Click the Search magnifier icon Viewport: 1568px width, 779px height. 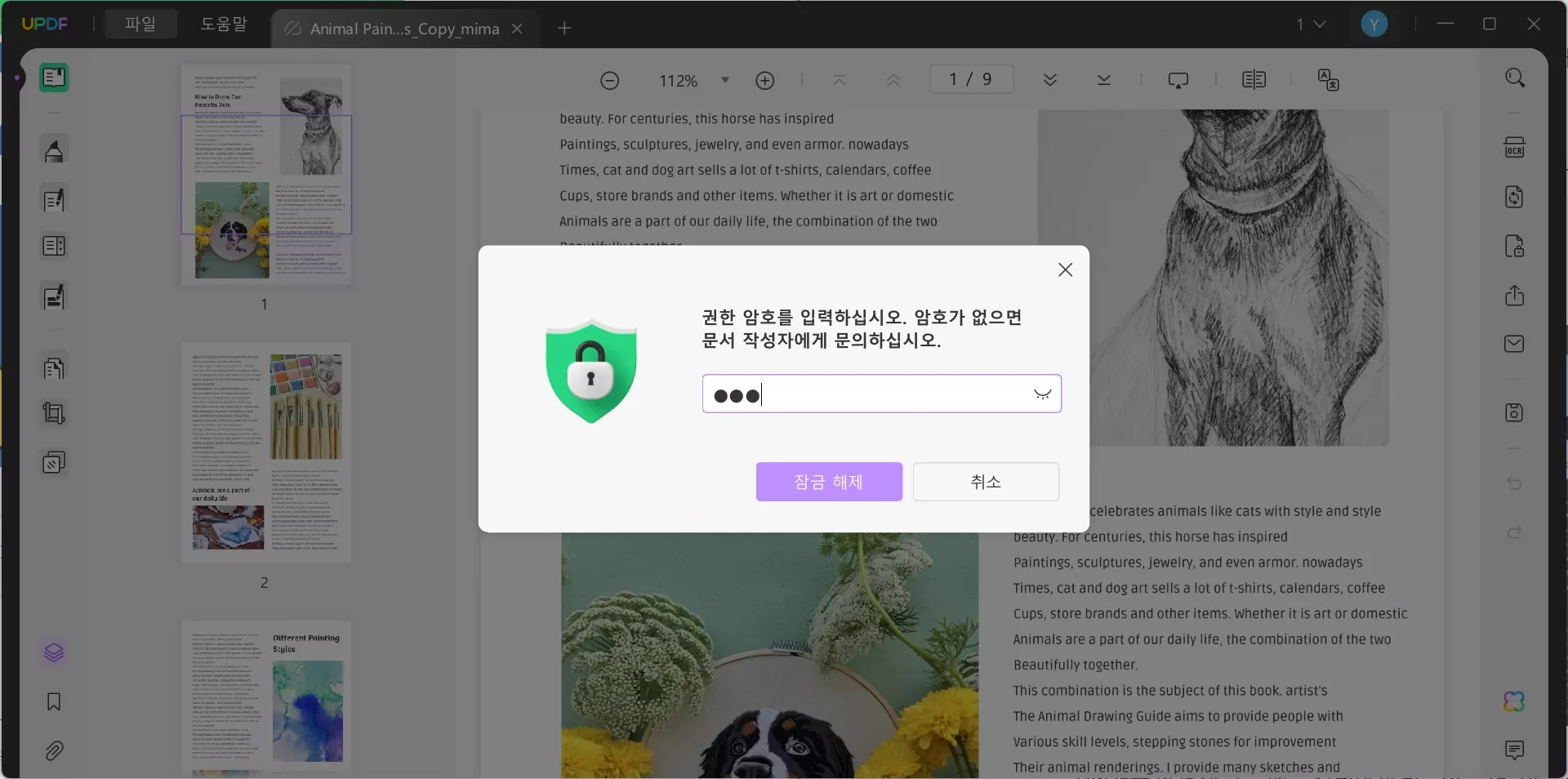point(1515,78)
